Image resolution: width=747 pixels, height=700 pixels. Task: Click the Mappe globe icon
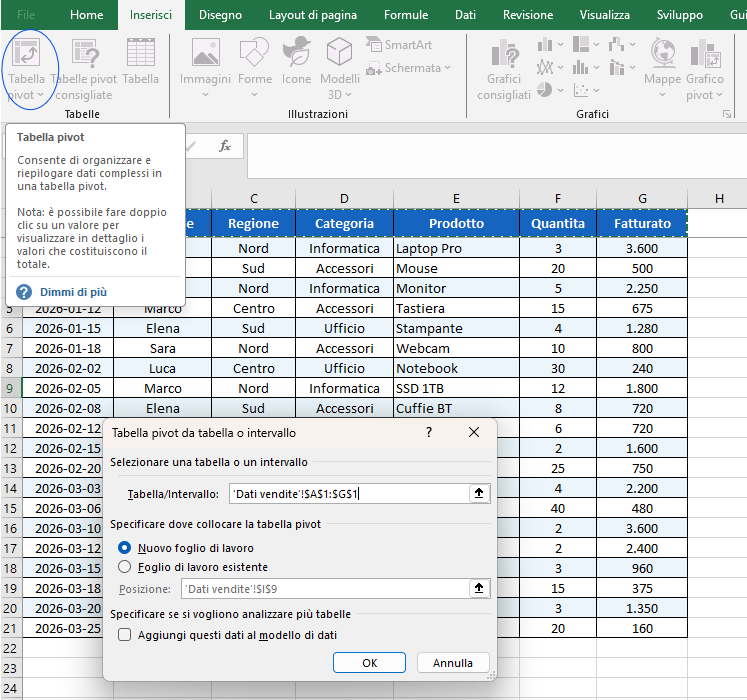click(663, 52)
